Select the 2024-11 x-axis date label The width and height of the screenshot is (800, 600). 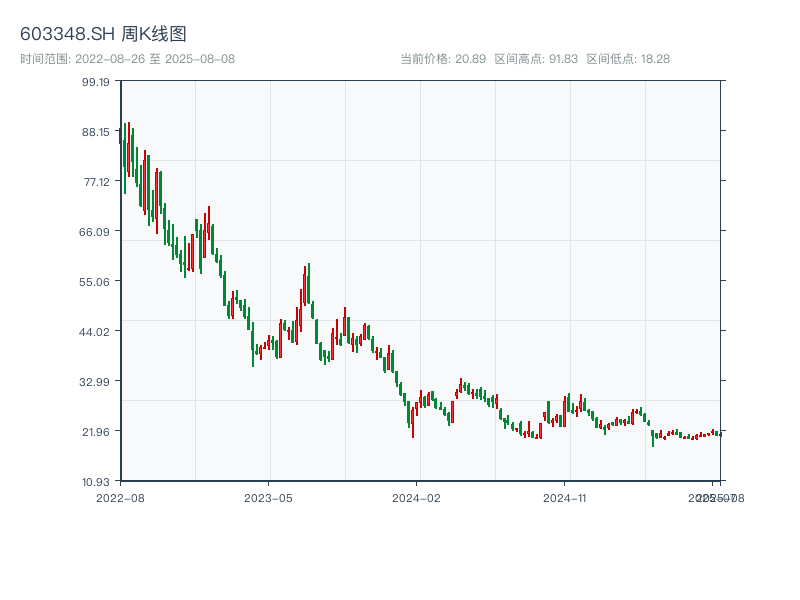pyautogui.click(x=565, y=497)
